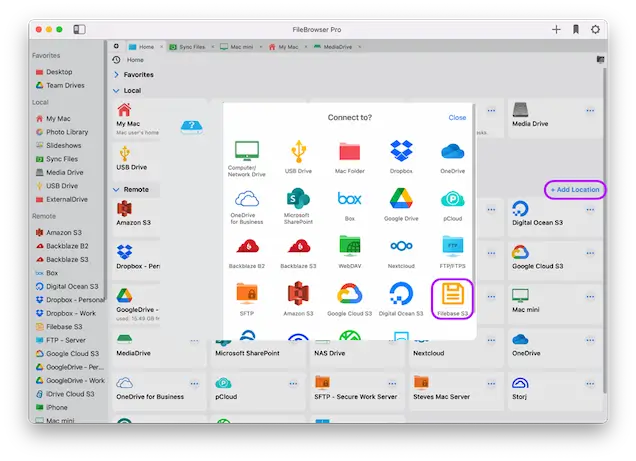The image size is (636, 461).
Task: Select Dropbox - Work in sidebar
Action: pyautogui.click(x=71, y=313)
